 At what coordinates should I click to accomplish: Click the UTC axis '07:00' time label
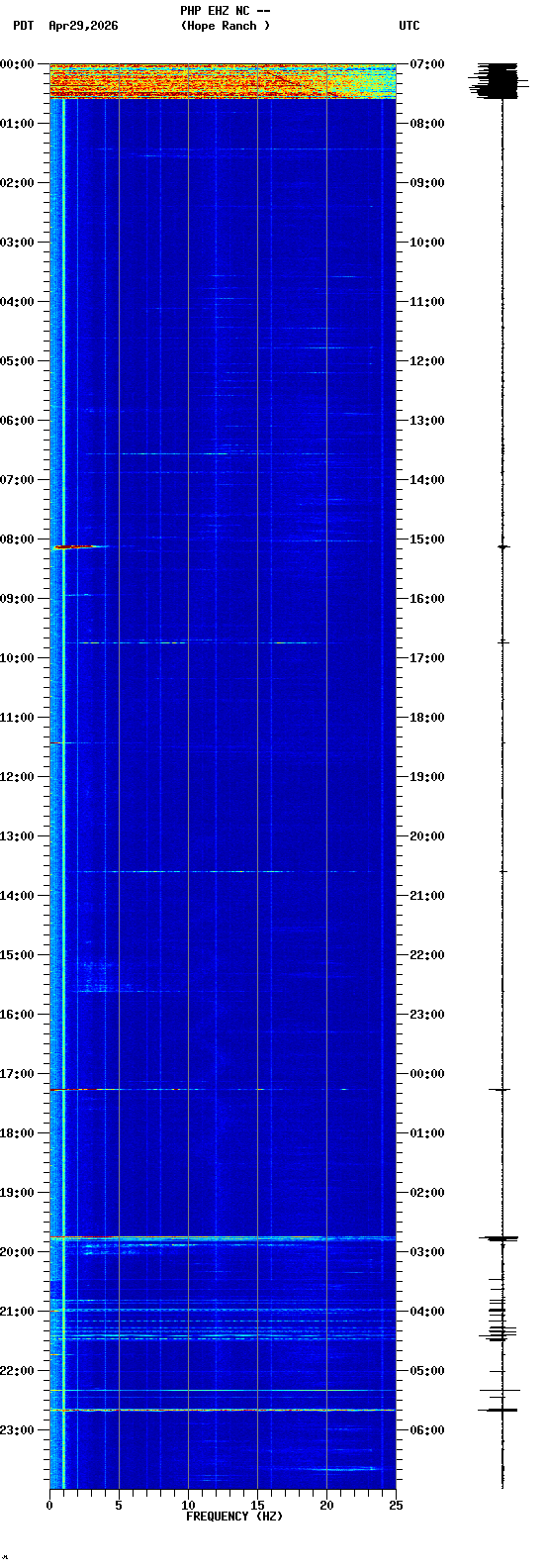point(427,64)
